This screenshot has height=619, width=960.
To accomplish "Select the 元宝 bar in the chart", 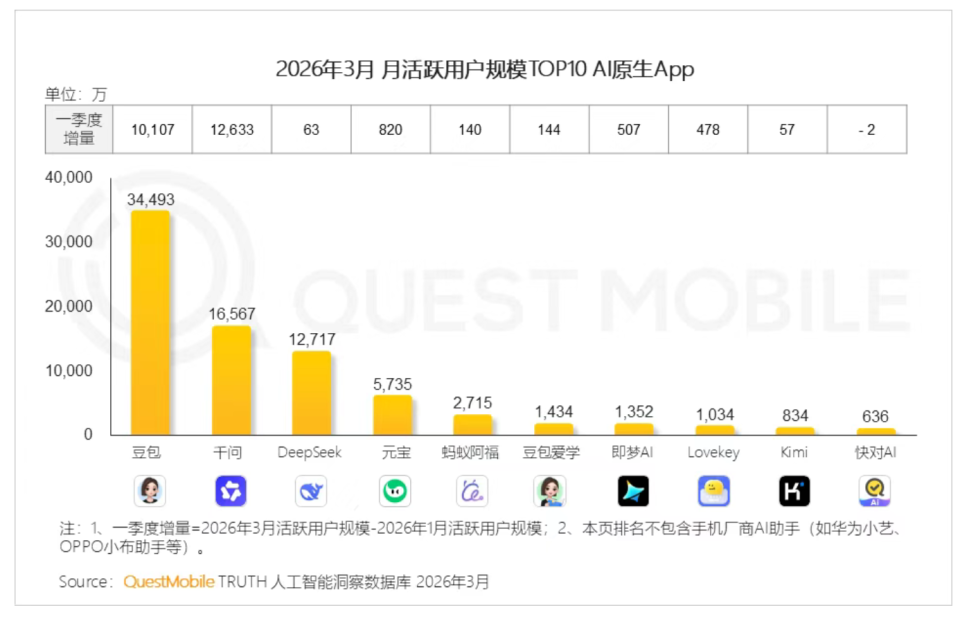I will point(392,415).
